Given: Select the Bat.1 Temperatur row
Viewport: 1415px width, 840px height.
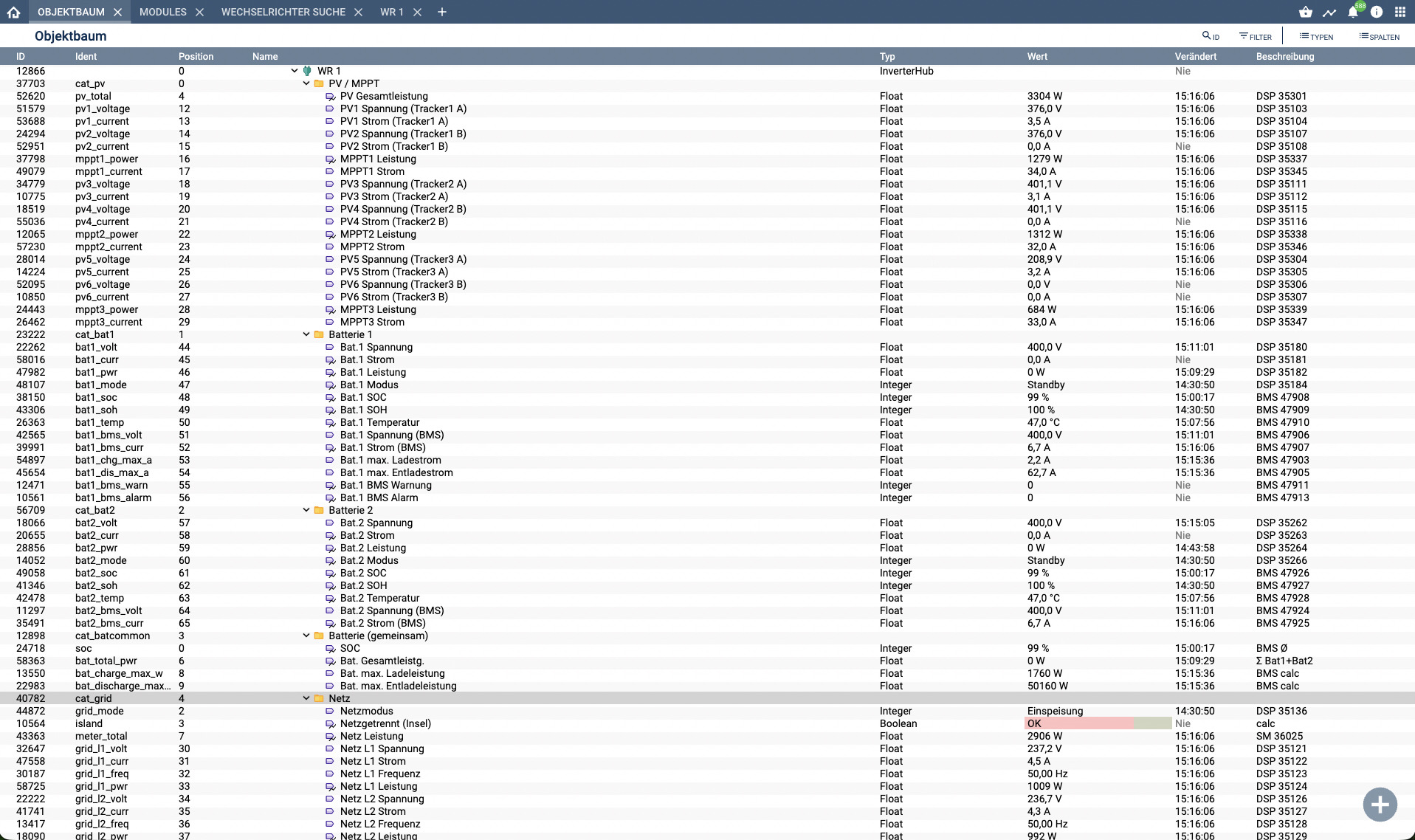Looking at the screenshot, I should (x=707, y=422).
